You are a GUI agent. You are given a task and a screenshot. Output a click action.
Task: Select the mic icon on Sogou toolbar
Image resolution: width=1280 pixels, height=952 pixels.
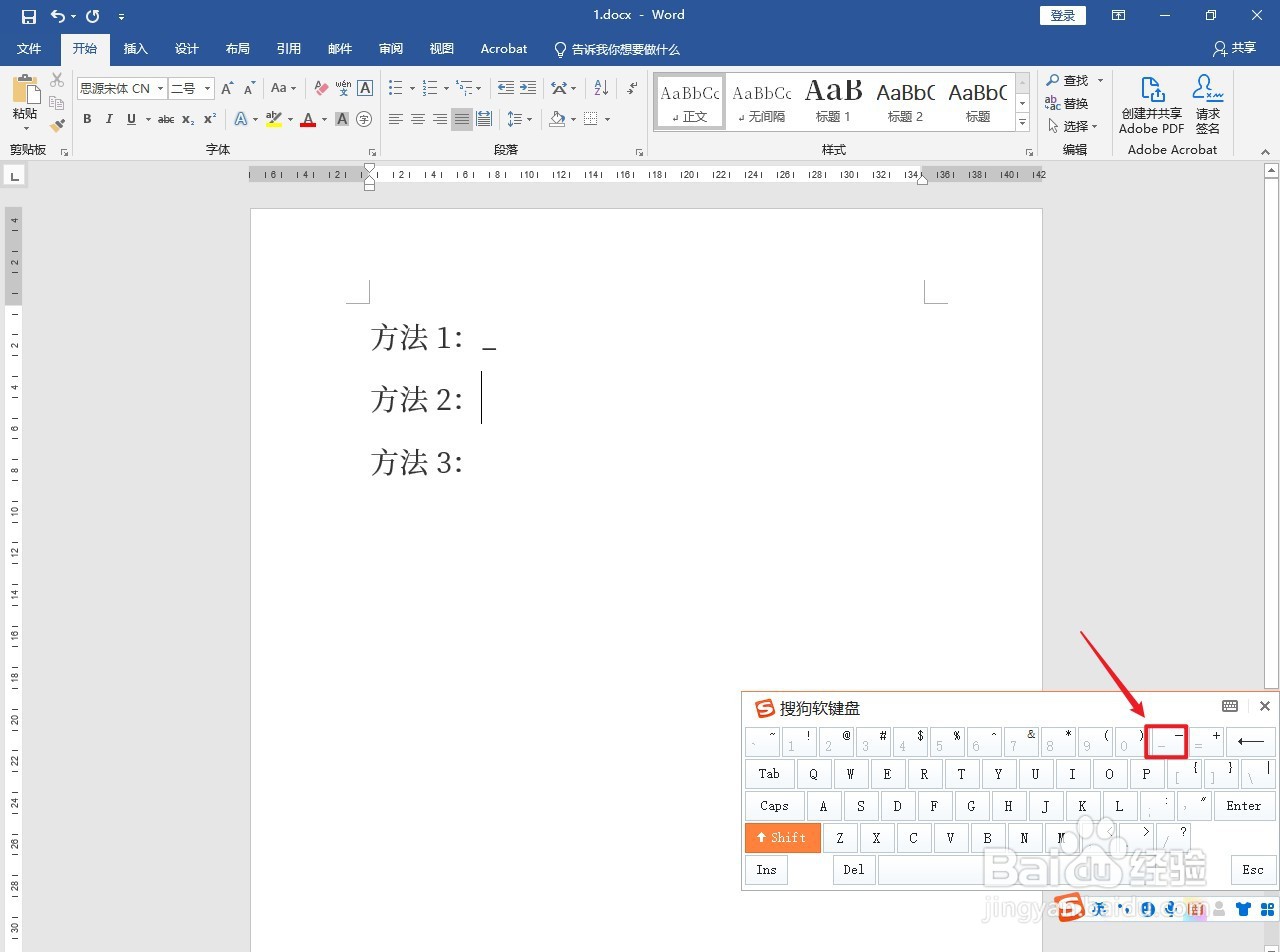coord(1170,908)
